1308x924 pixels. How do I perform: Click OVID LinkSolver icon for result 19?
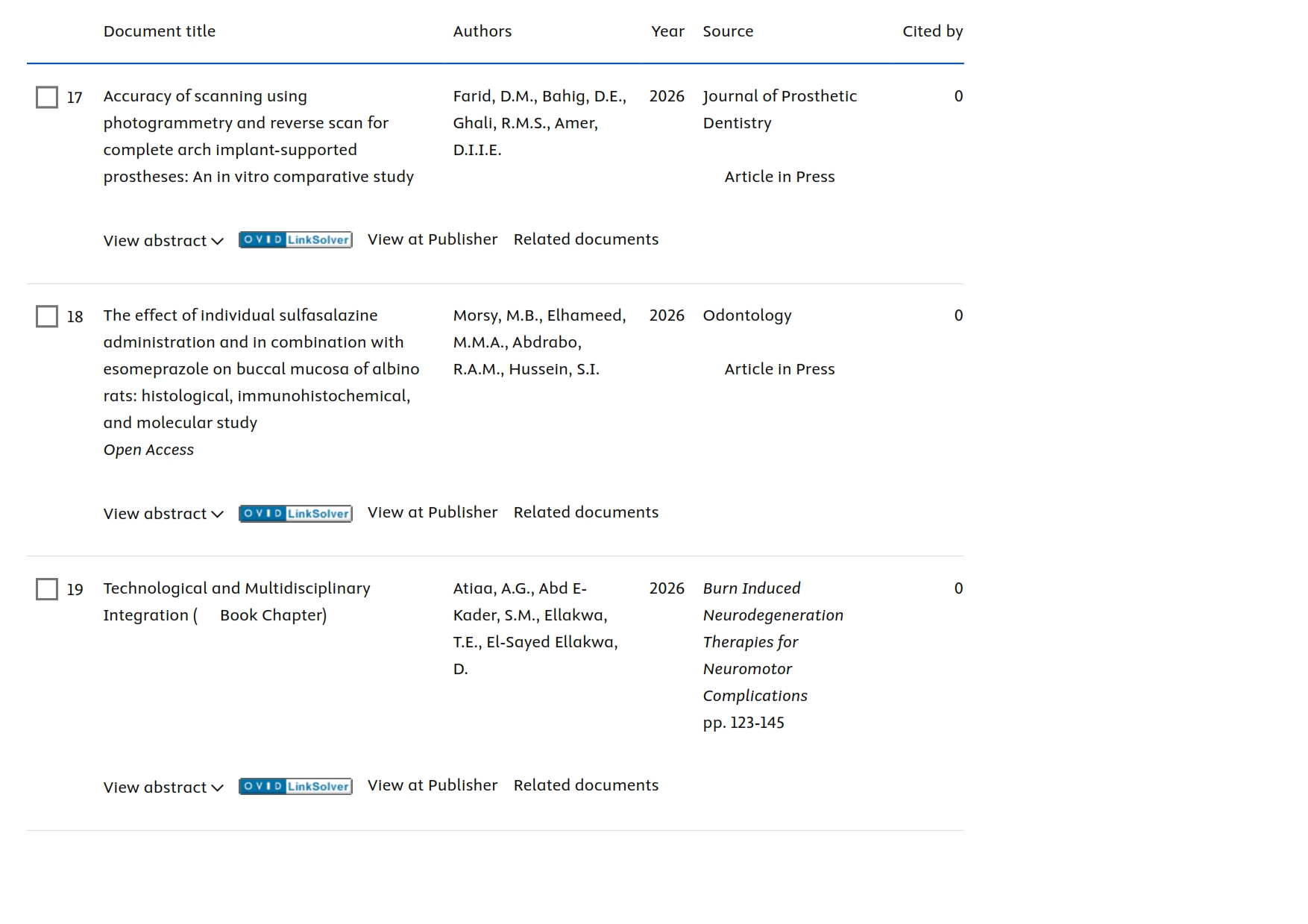tap(295, 786)
